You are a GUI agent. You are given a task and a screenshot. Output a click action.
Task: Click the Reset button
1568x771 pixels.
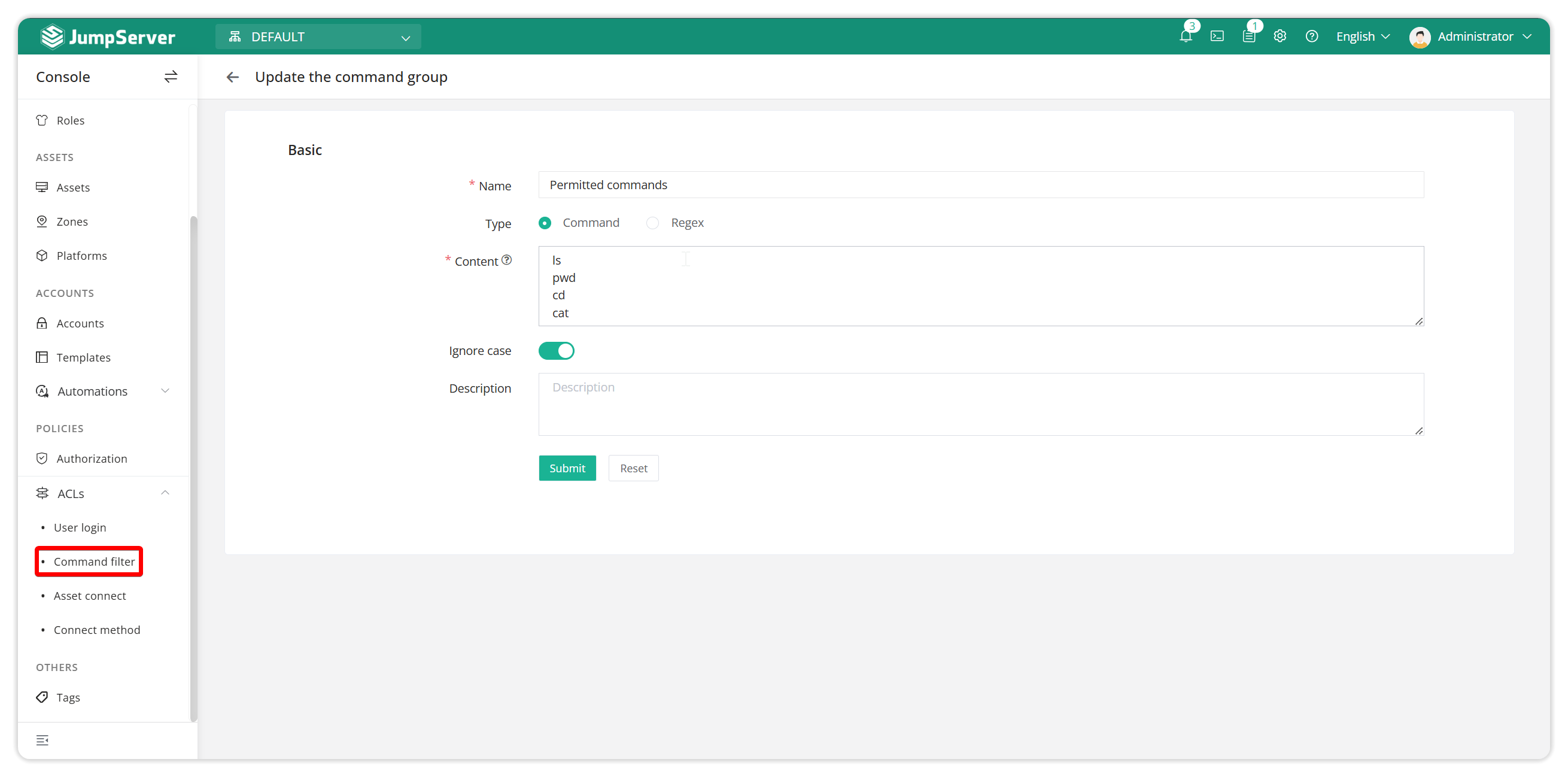click(x=633, y=468)
